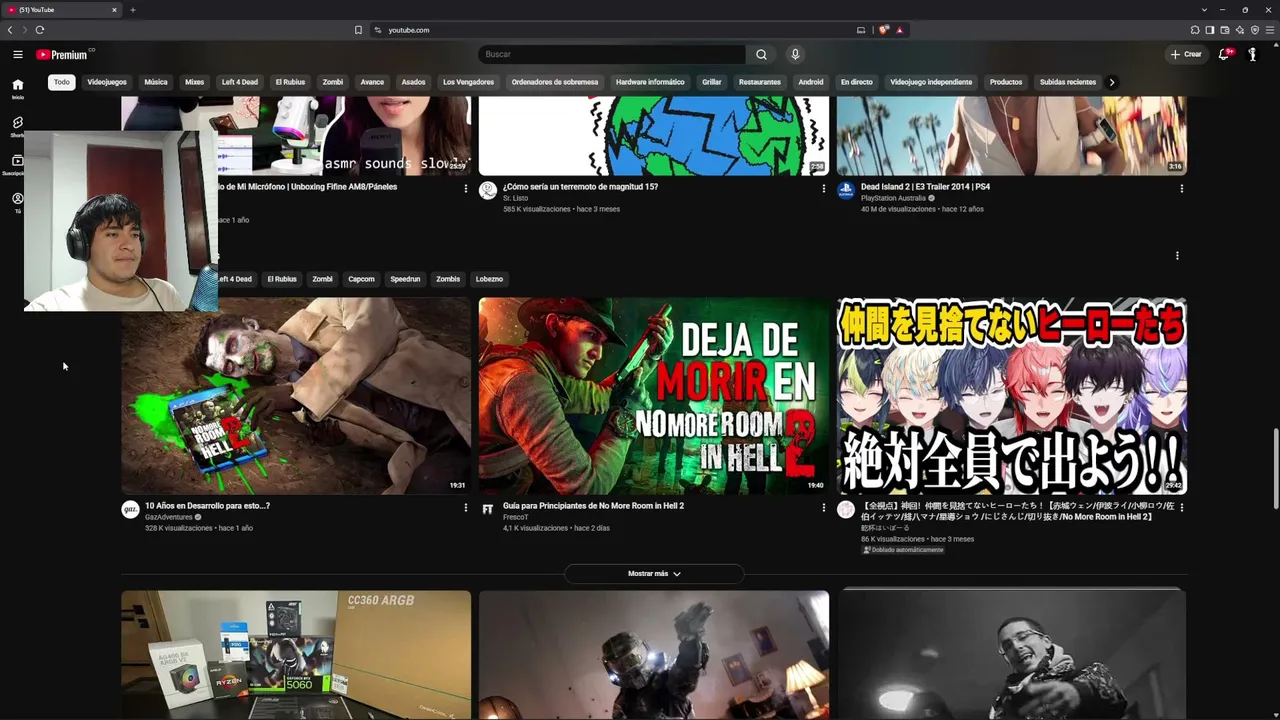Play the Japanese anime heroes thumbnail
The width and height of the screenshot is (1280, 720).
pyautogui.click(x=1012, y=396)
